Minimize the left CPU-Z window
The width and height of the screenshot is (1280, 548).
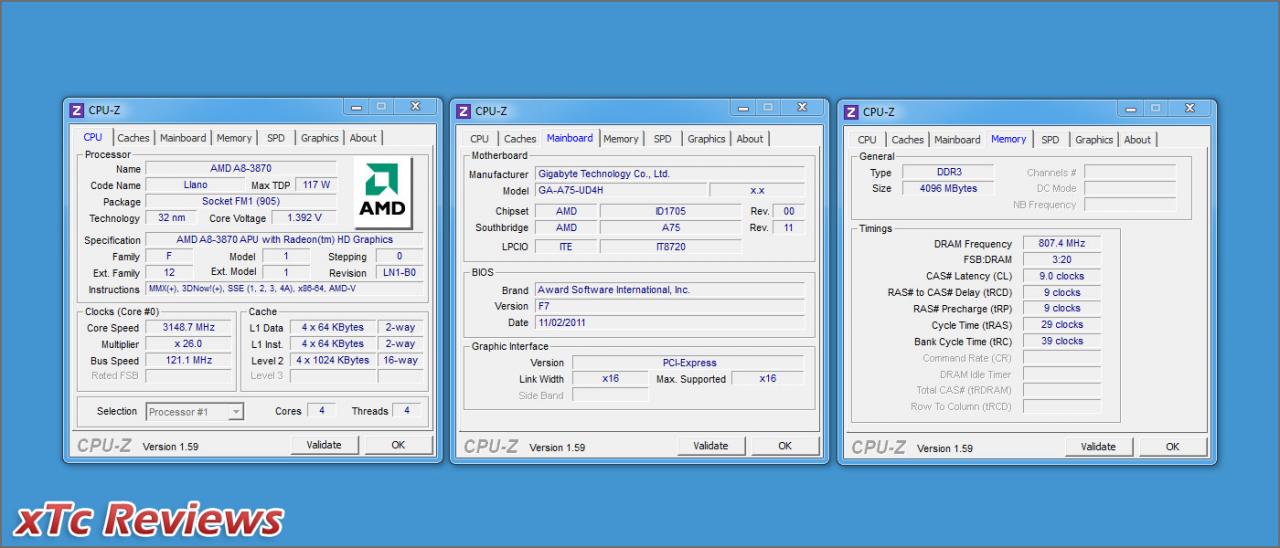(357, 106)
